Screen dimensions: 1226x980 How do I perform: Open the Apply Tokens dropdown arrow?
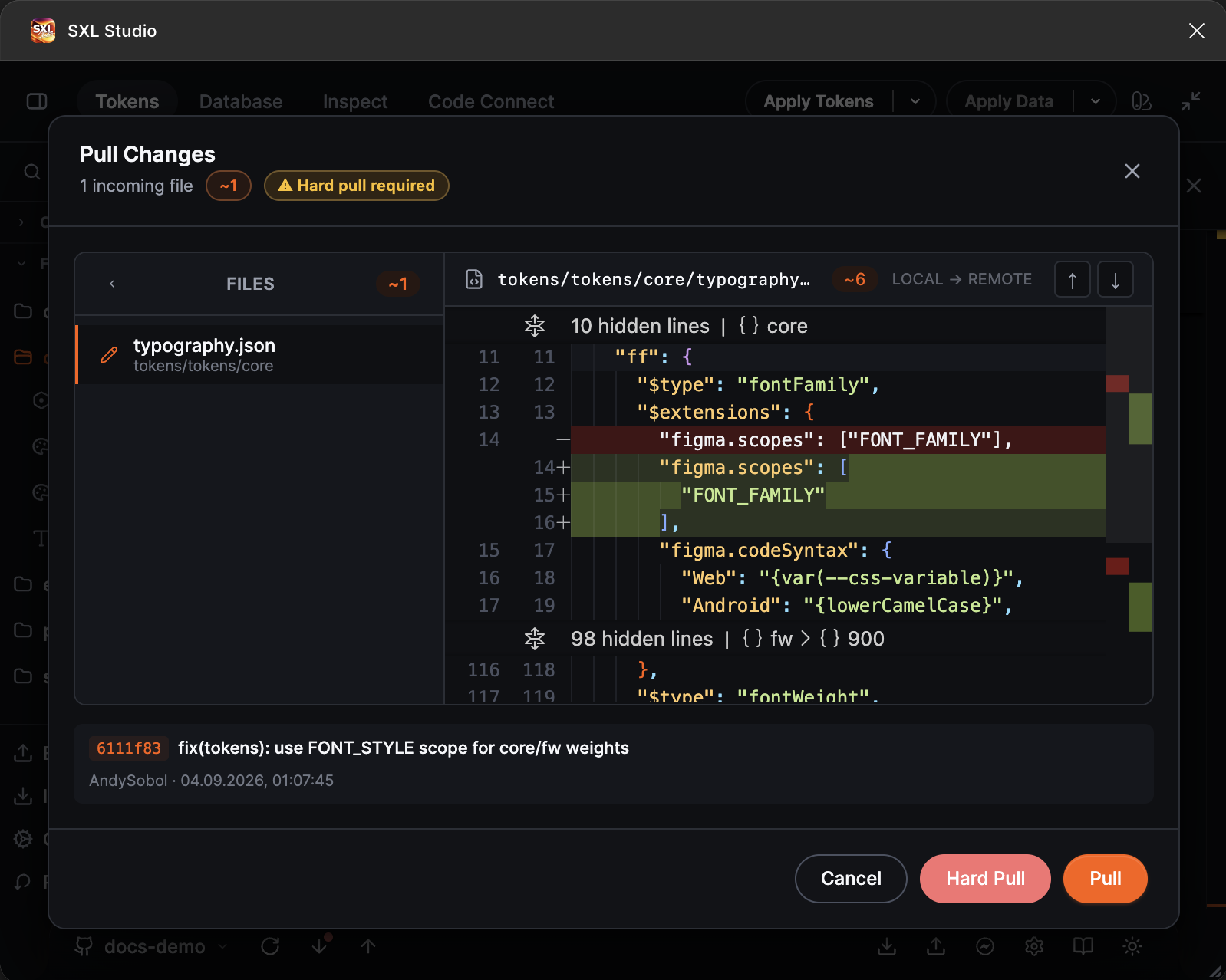915,101
